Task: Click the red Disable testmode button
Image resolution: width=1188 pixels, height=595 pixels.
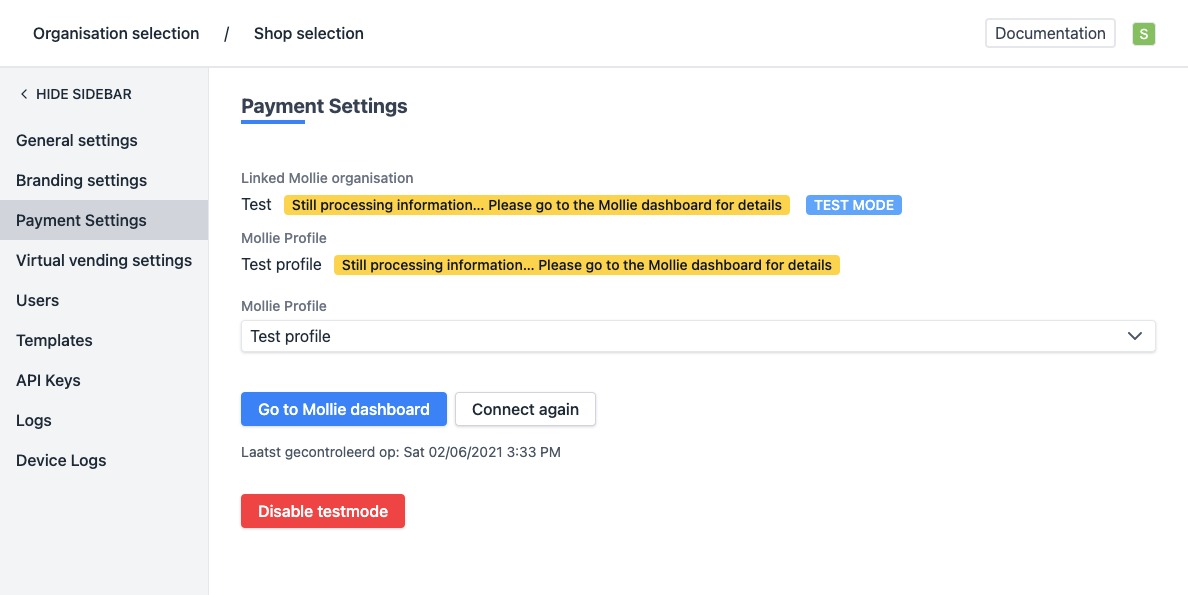Action: click(322, 511)
